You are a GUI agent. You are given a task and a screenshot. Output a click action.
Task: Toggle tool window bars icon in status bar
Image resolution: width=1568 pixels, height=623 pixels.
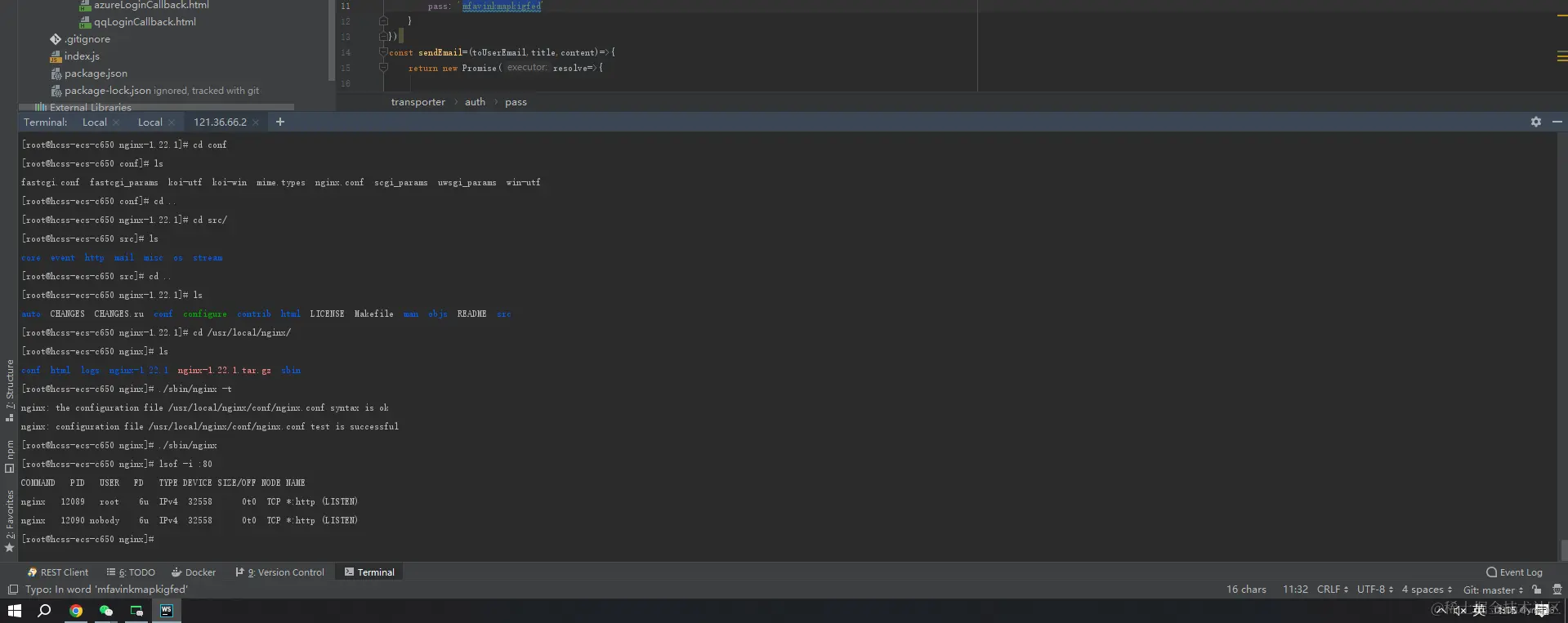(12, 590)
